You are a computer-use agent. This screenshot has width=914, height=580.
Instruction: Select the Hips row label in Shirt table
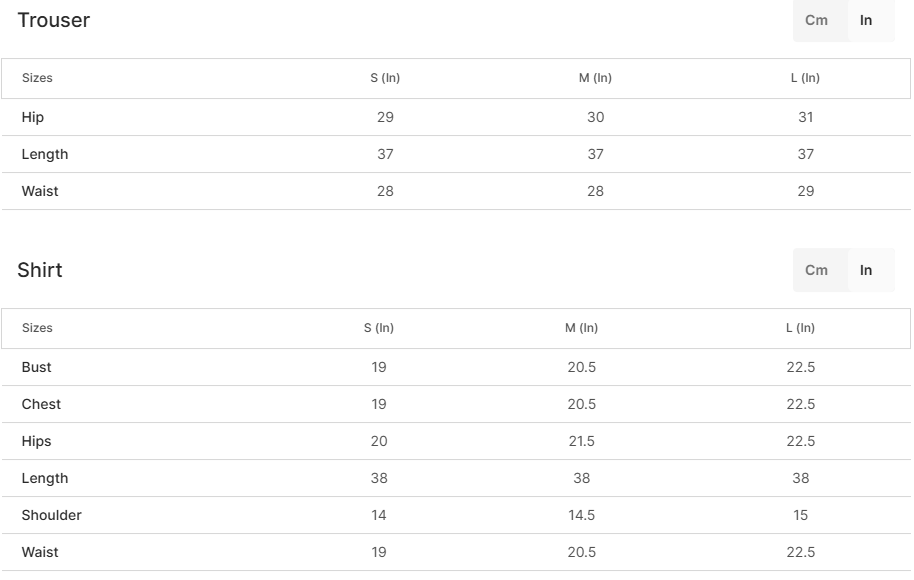coord(36,441)
